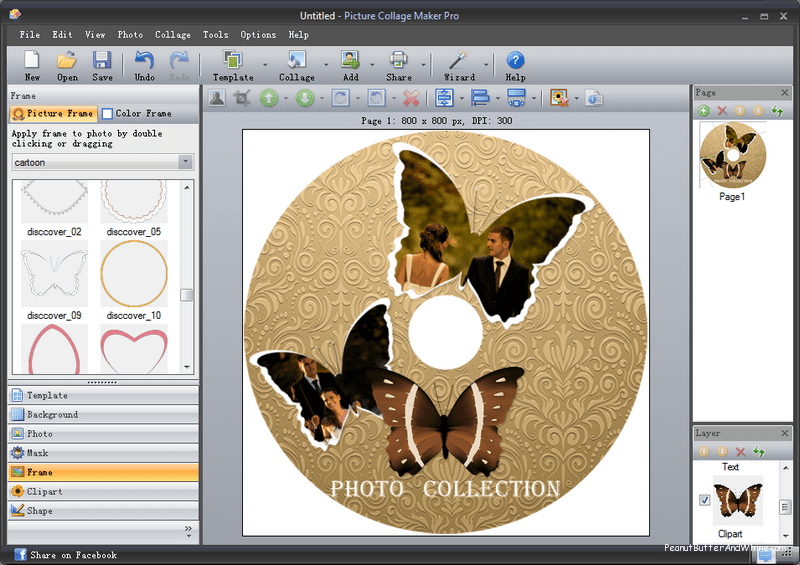Open the Help question mark icon

point(515,60)
